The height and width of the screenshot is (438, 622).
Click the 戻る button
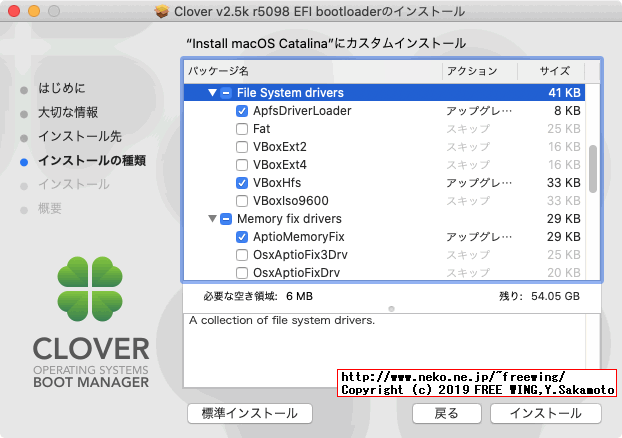click(x=446, y=413)
